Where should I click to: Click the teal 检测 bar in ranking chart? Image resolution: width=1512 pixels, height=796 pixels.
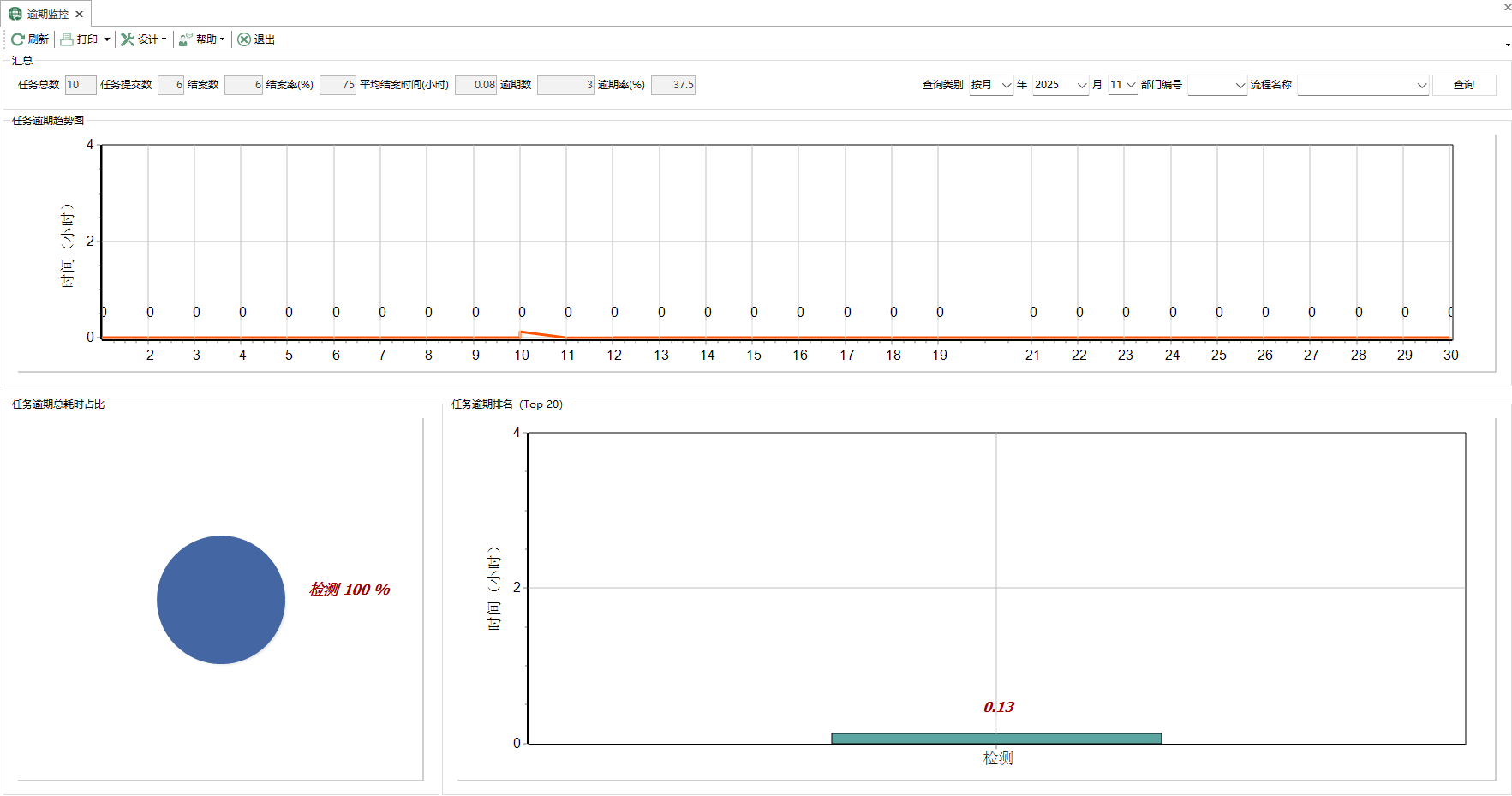pyautogui.click(x=996, y=739)
